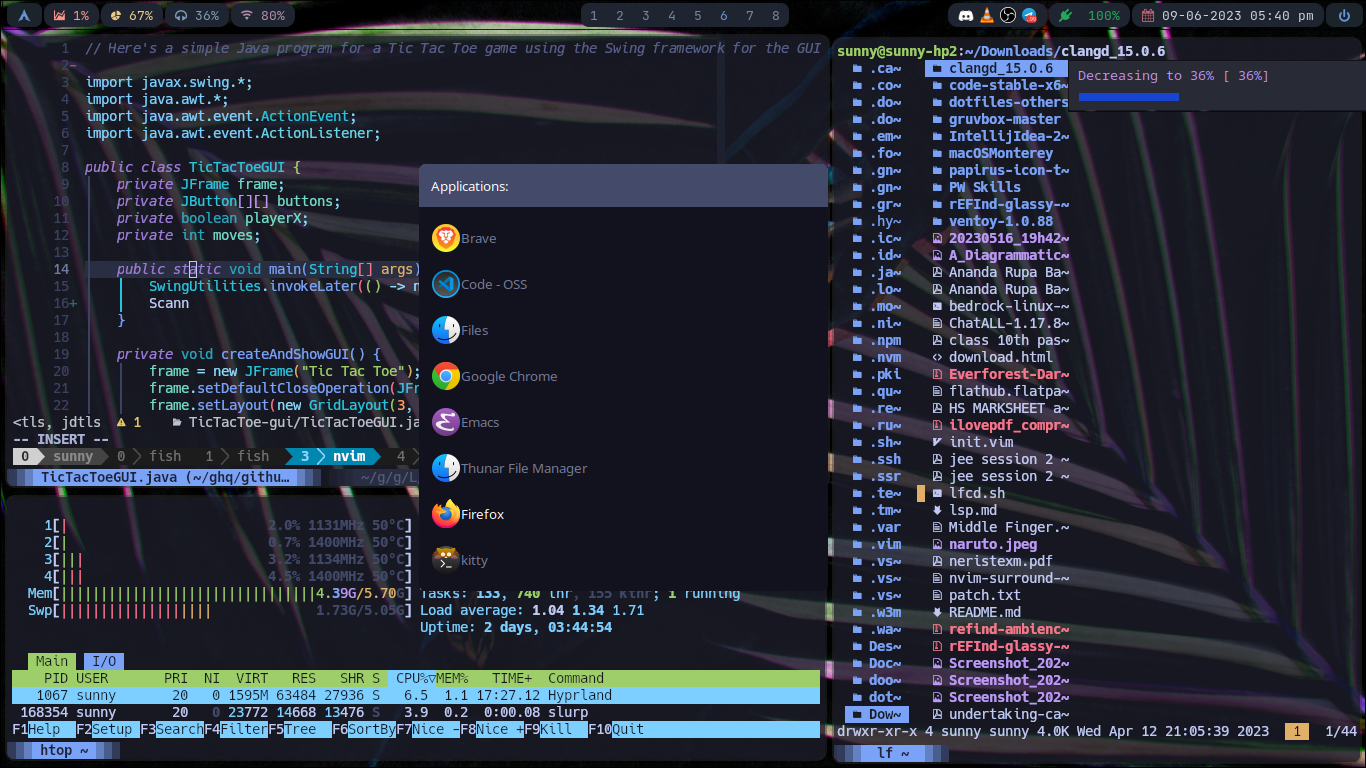Viewport: 1366px width, 768px height.
Task: Switch to tmux window 1 fish
Action: tap(238, 456)
